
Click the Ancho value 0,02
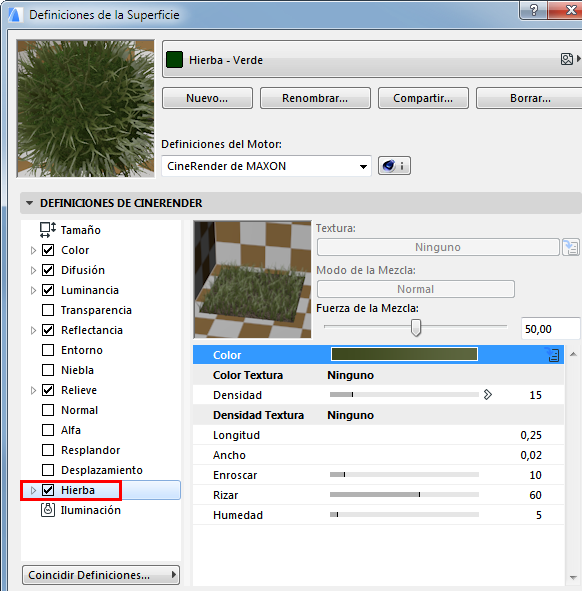(x=531, y=455)
